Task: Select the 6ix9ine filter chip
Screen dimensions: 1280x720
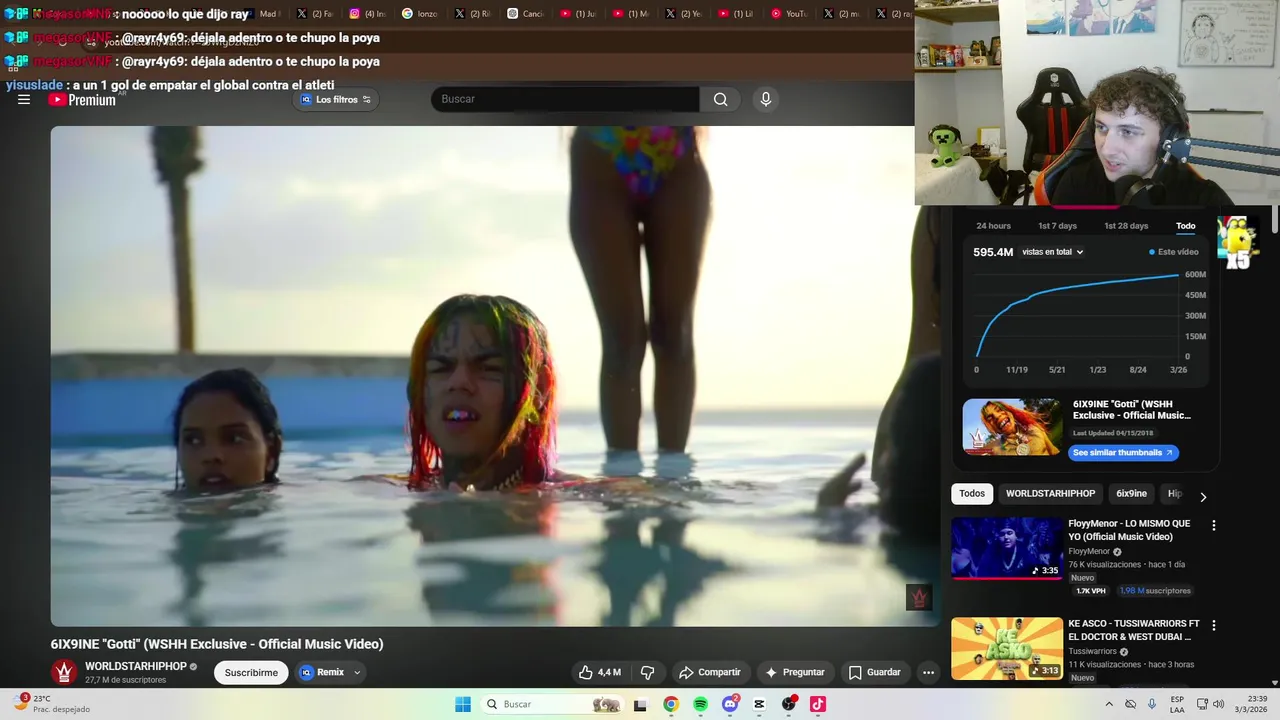Action: tap(1132, 494)
